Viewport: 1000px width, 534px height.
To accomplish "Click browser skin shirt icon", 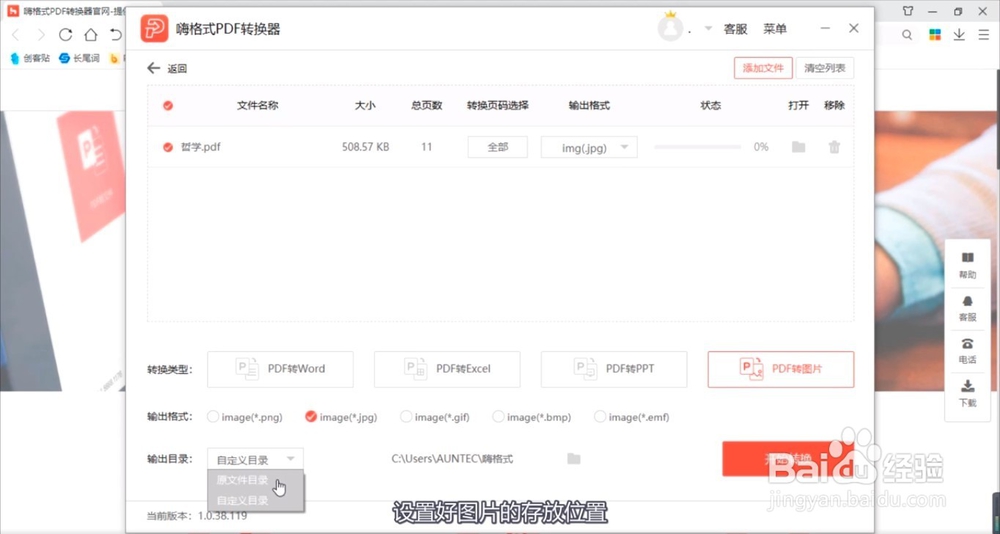I will [908, 11].
